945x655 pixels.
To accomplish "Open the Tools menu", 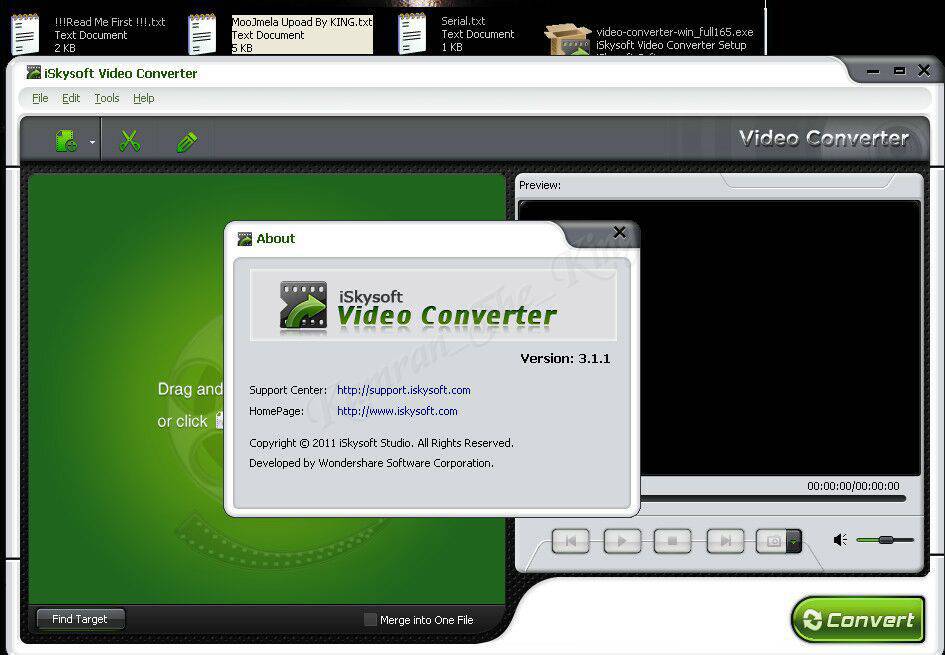I will click(107, 98).
